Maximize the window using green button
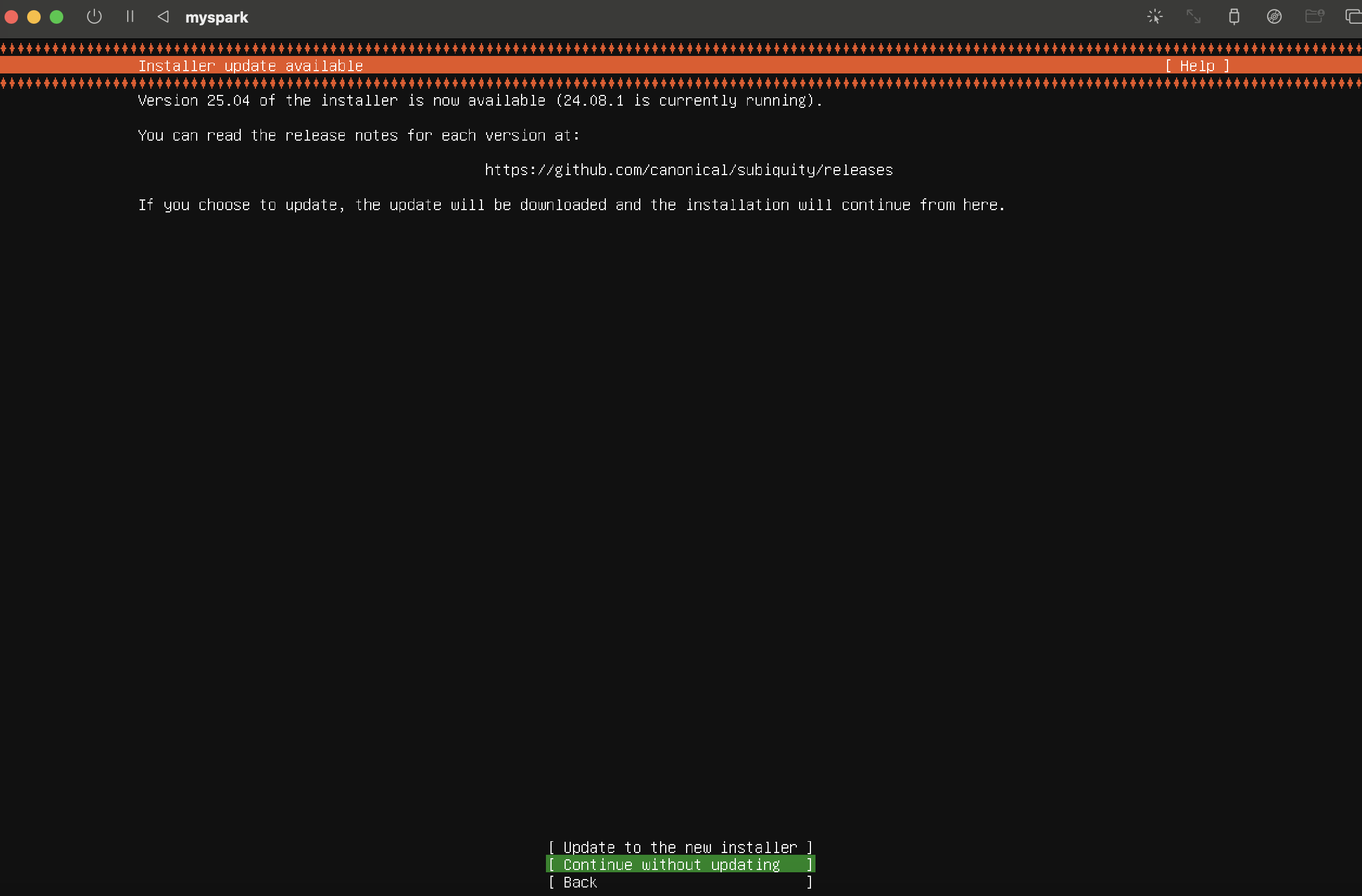The image size is (1362, 896). [x=57, y=16]
